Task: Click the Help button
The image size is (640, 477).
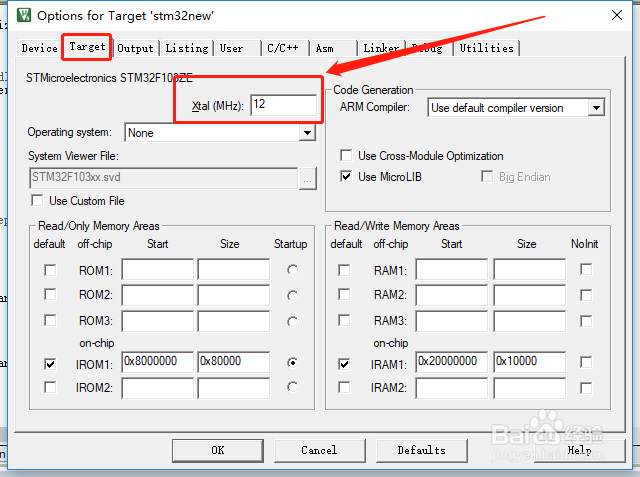Action: (580, 450)
